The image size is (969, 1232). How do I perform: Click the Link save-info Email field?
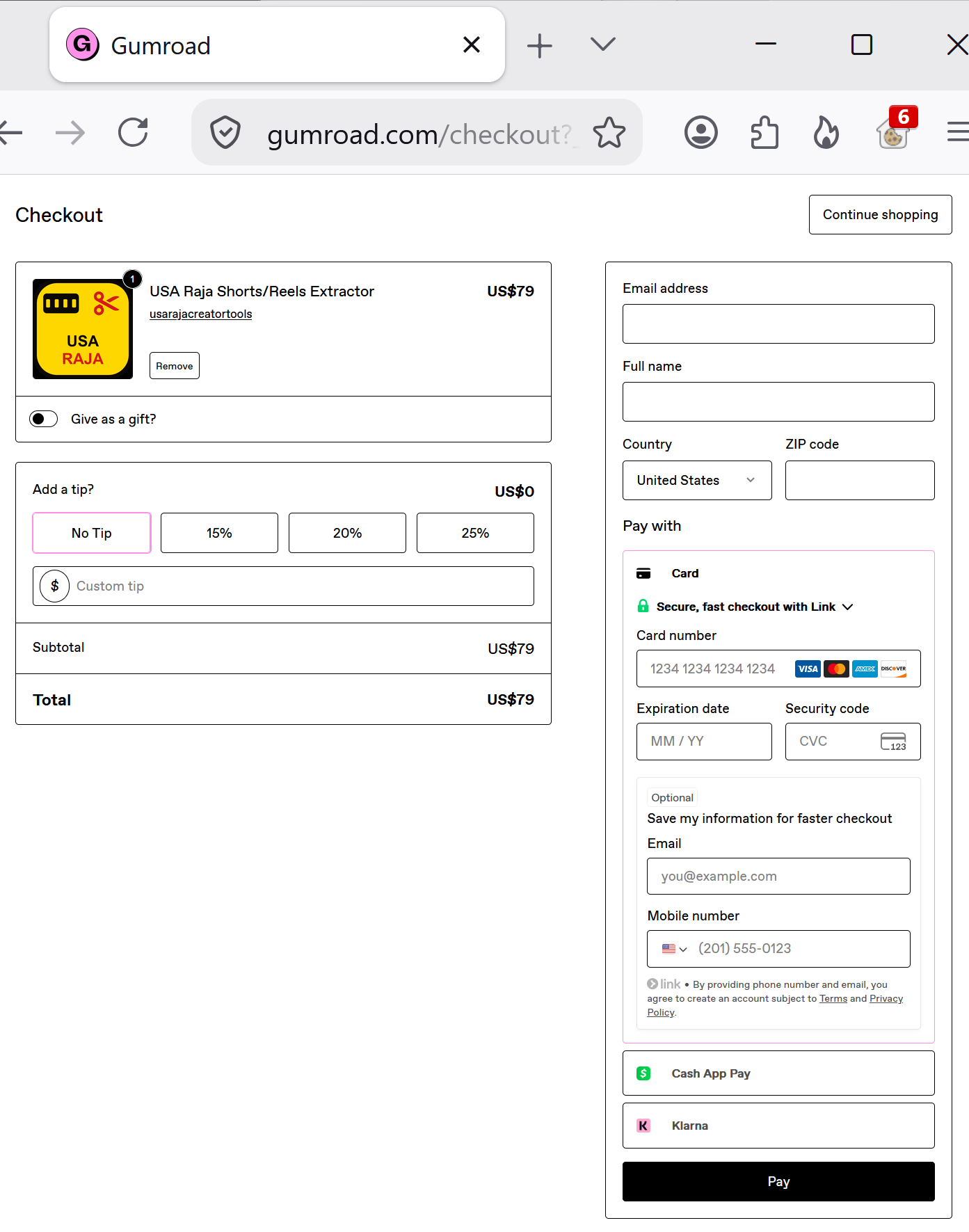pyautogui.click(x=778, y=877)
